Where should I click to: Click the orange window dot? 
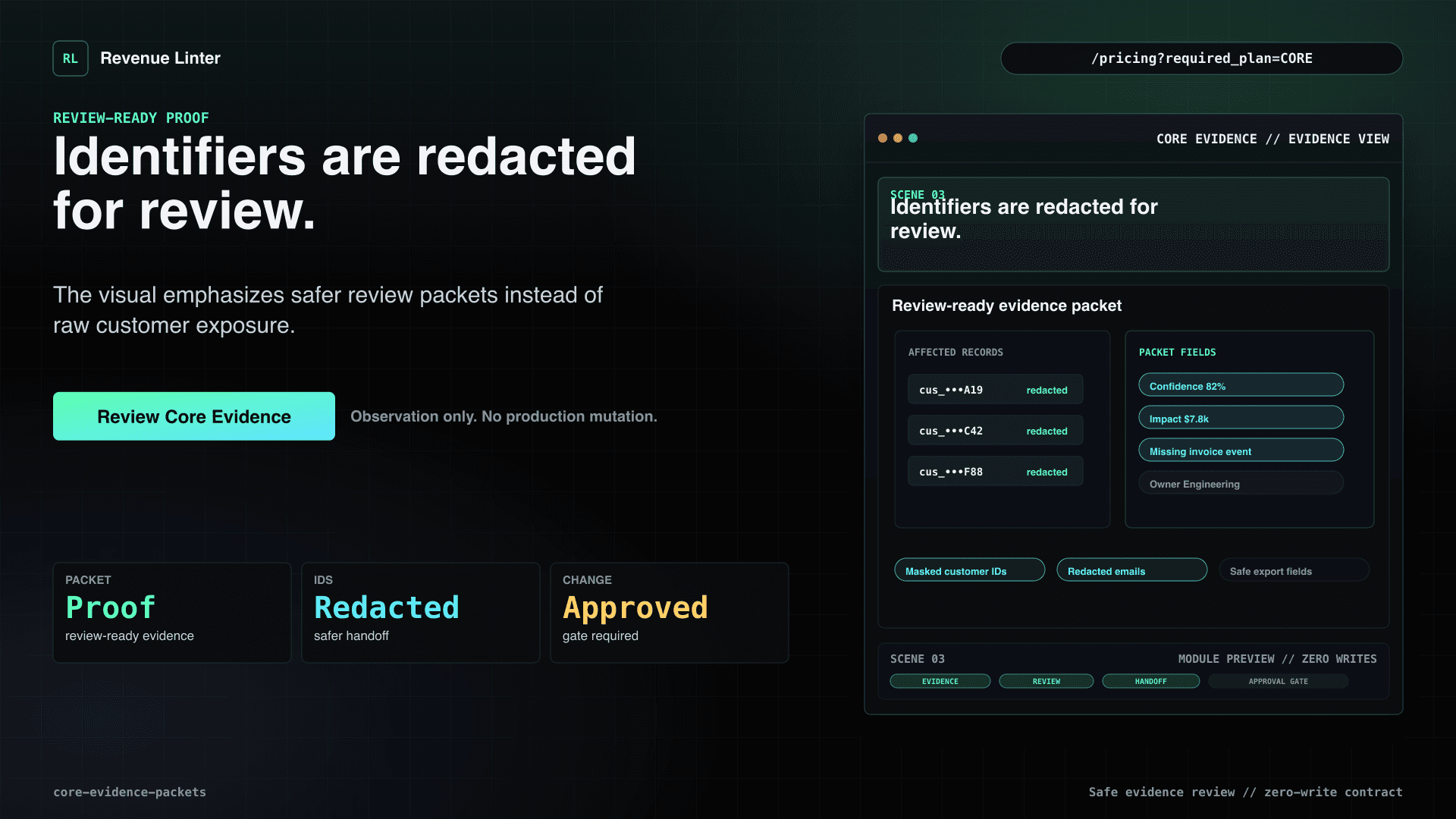[883, 138]
